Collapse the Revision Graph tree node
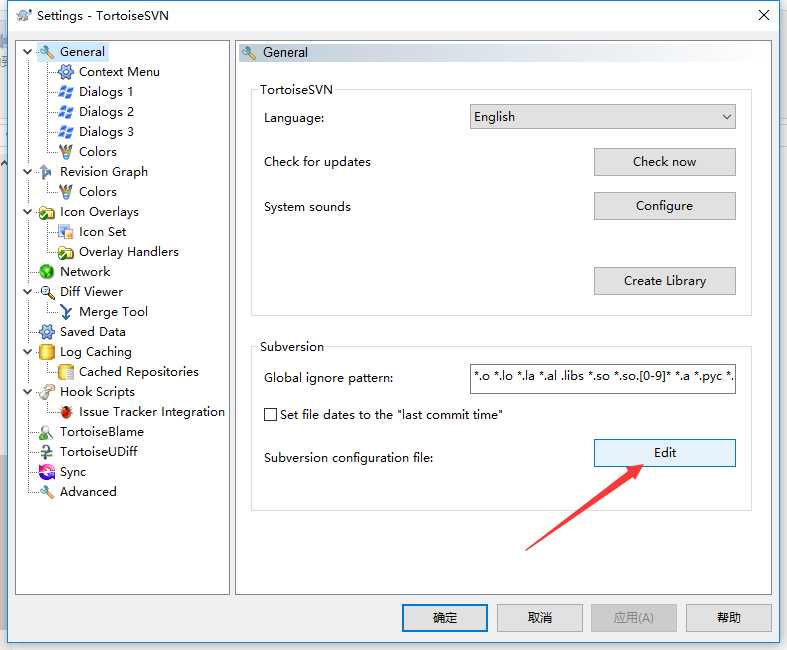The height and width of the screenshot is (650, 787). click(28, 172)
